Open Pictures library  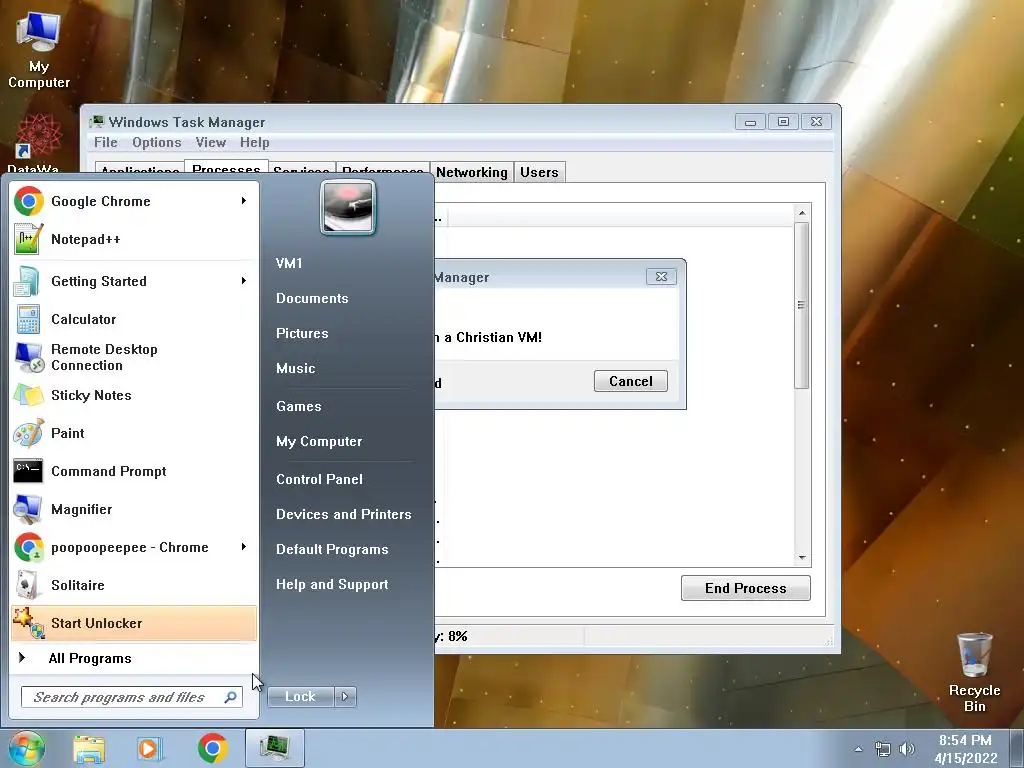click(x=302, y=333)
